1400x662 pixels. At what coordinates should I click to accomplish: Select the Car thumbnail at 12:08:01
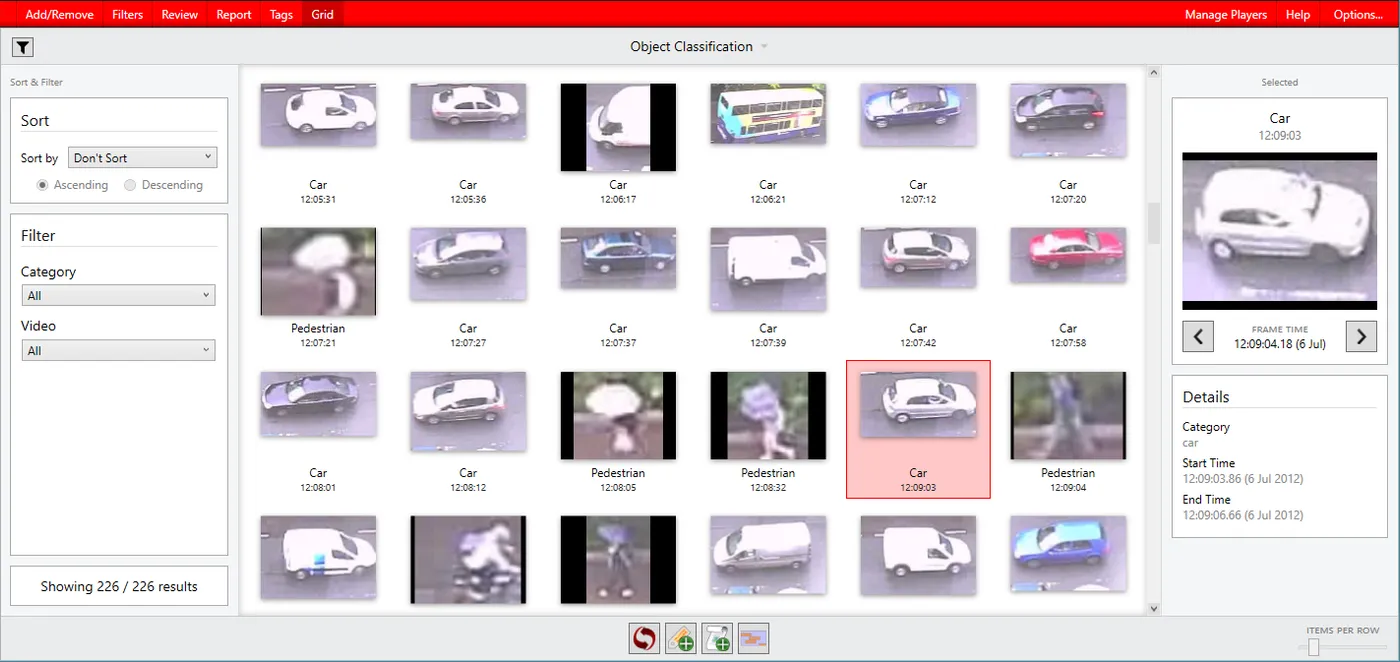[x=318, y=403]
